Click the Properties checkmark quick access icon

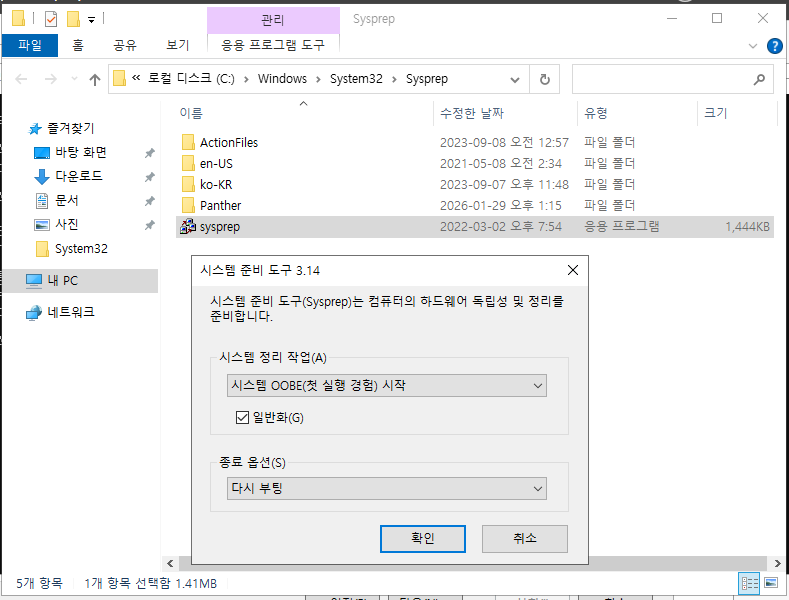51,19
